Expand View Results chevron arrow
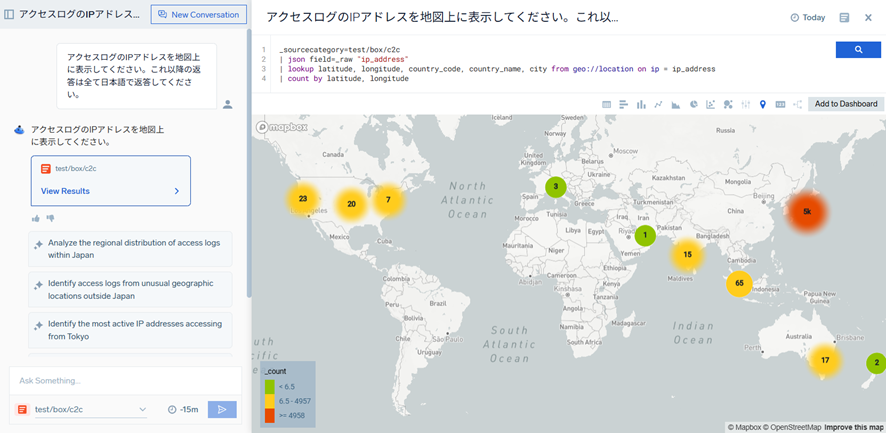This screenshot has height=433, width=886. click(x=177, y=191)
